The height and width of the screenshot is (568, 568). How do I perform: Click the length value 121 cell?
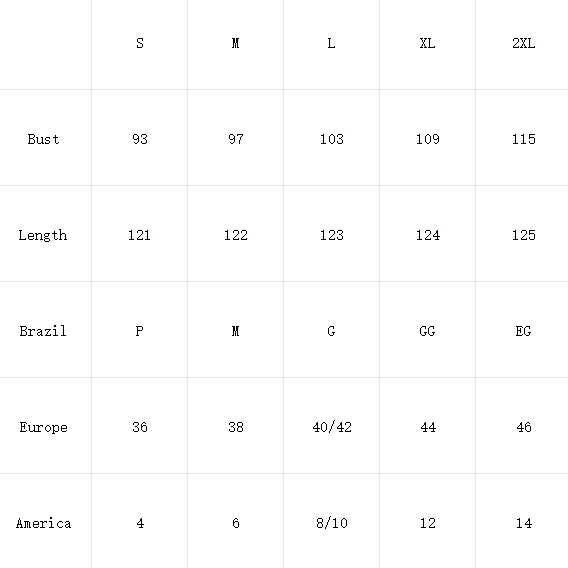[x=139, y=235]
